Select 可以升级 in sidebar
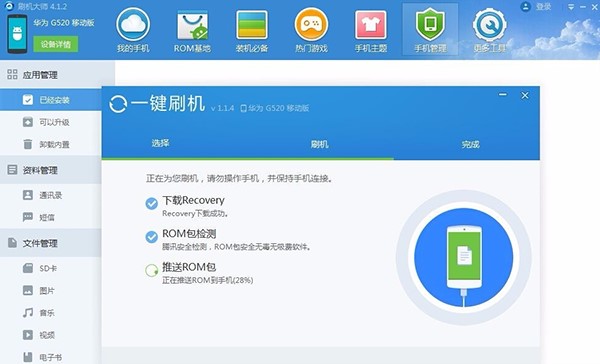The height and width of the screenshot is (364, 600). tap(51, 122)
